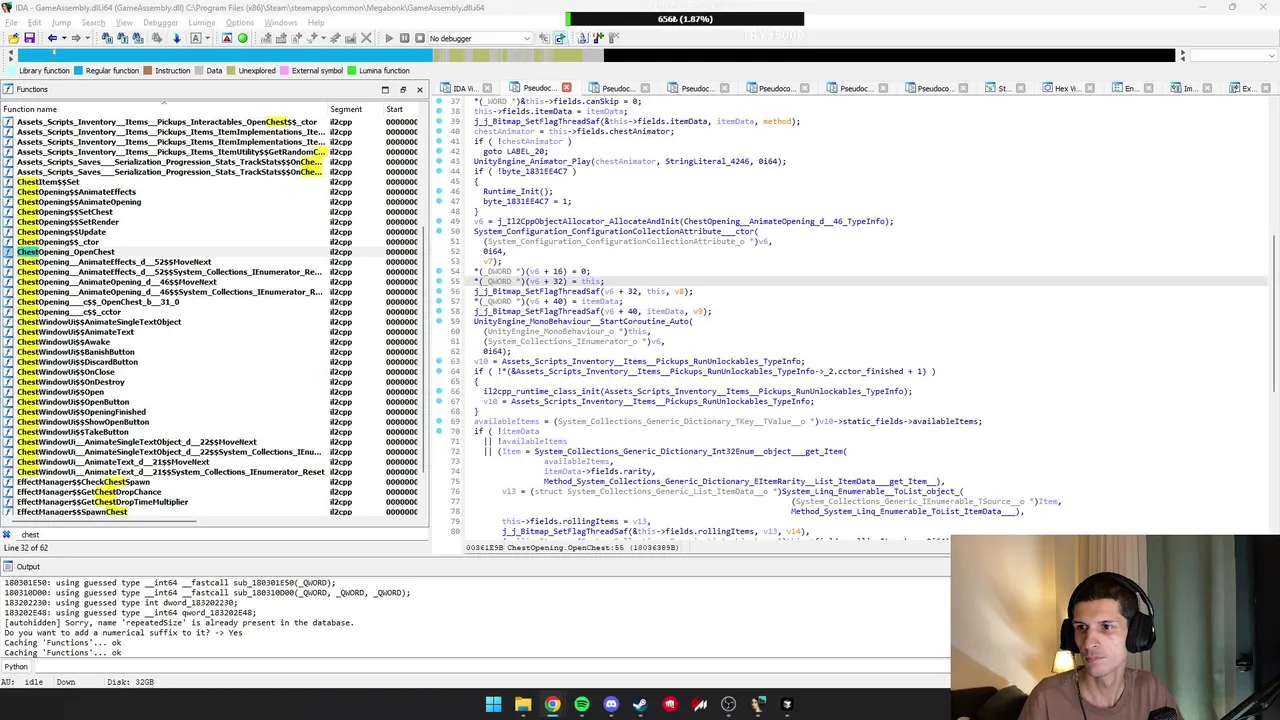The image size is (1280, 720).
Task: Switch to the Imports tab
Action: (1189, 88)
